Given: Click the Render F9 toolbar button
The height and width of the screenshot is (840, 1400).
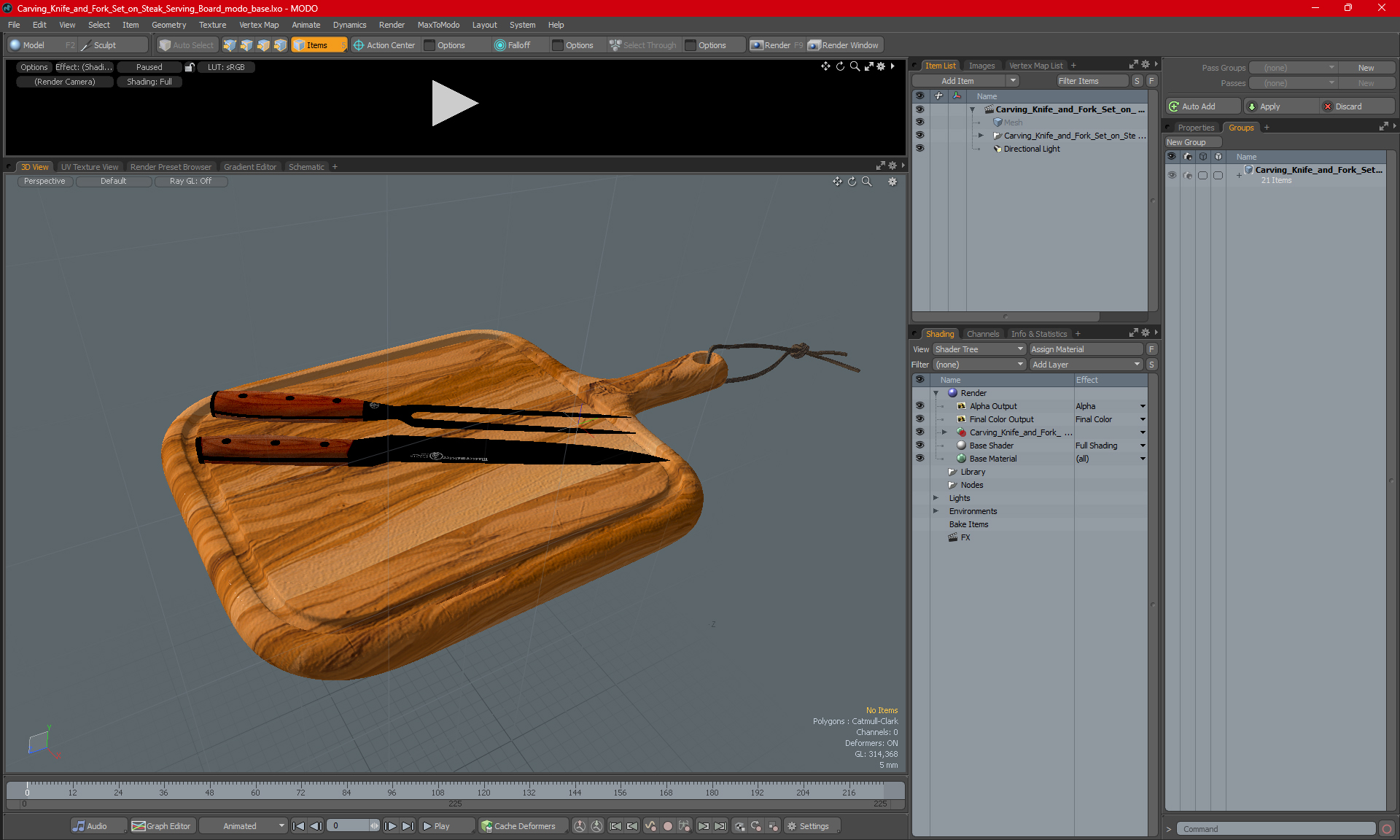Looking at the screenshot, I should pos(777,45).
